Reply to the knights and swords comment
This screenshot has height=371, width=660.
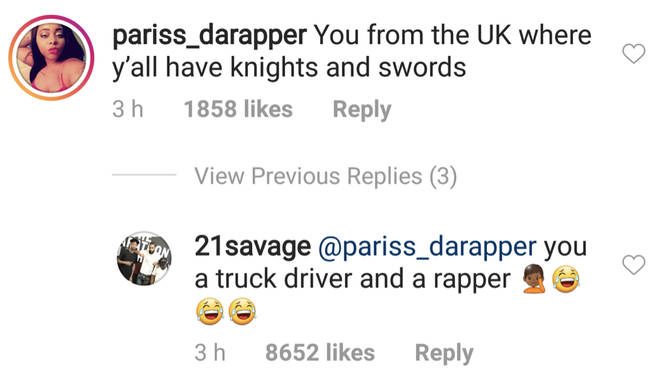tap(362, 110)
